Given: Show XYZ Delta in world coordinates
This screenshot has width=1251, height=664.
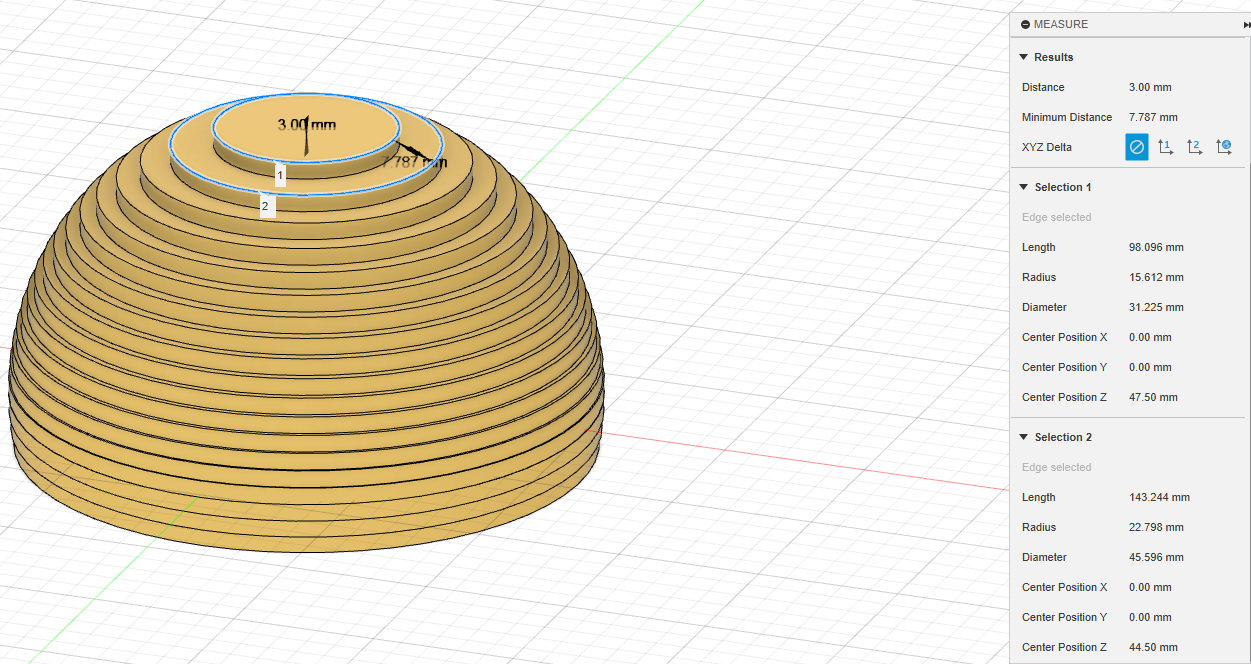Looking at the screenshot, I should (x=1224, y=147).
